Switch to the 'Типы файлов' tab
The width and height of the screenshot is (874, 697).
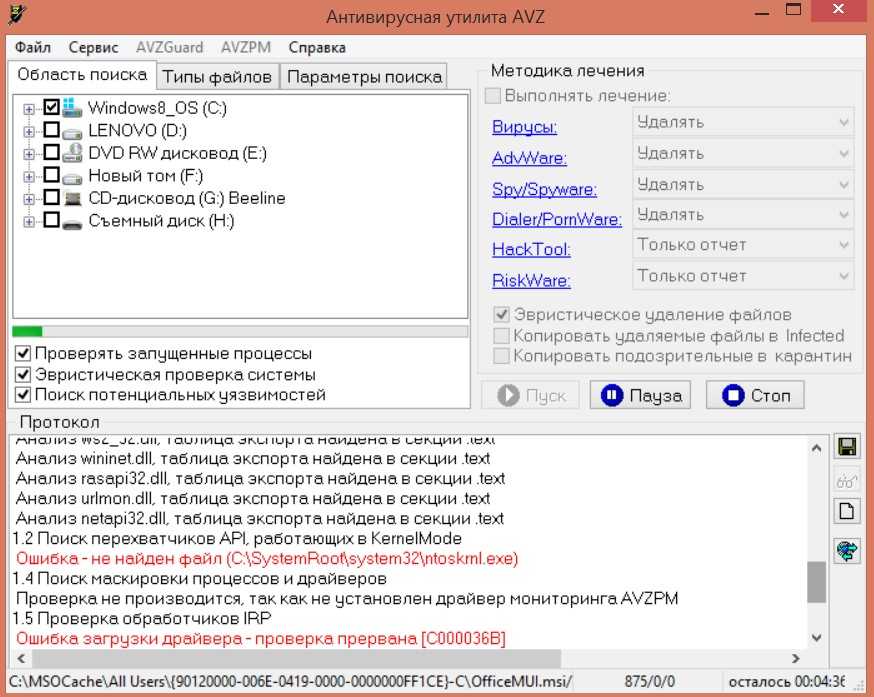click(217, 77)
